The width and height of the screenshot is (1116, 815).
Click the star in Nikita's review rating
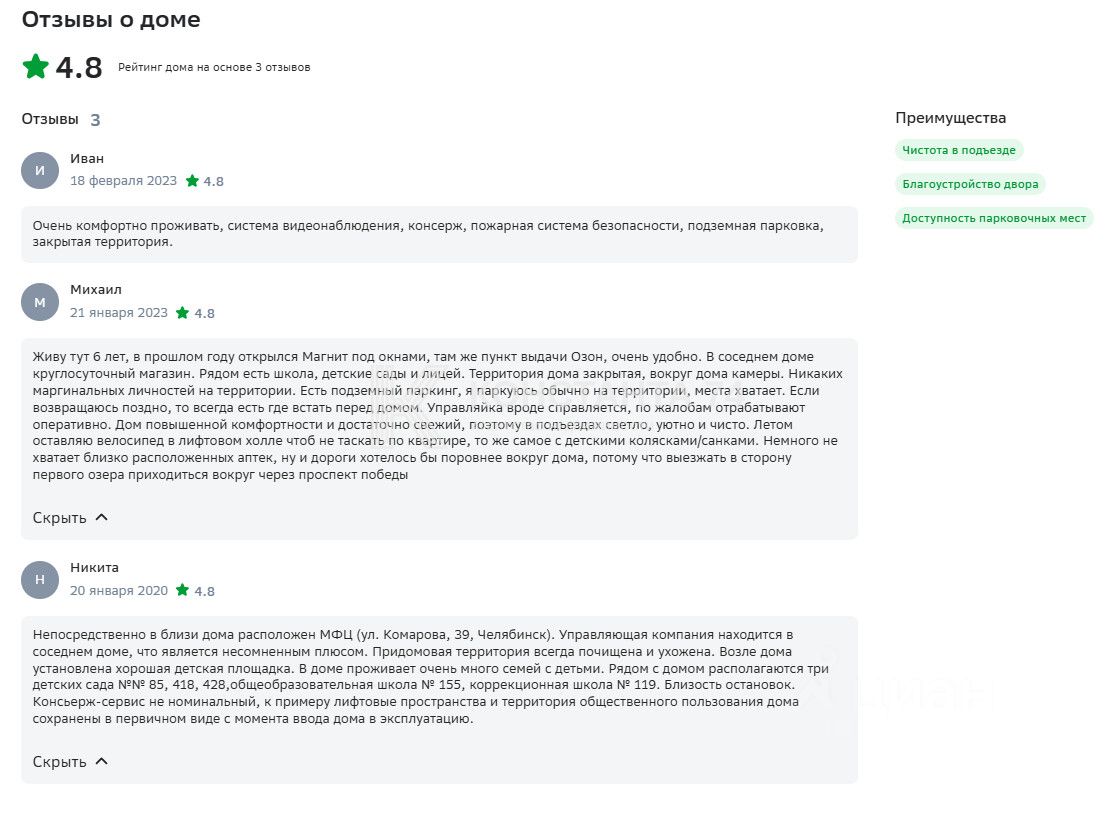[x=182, y=591]
